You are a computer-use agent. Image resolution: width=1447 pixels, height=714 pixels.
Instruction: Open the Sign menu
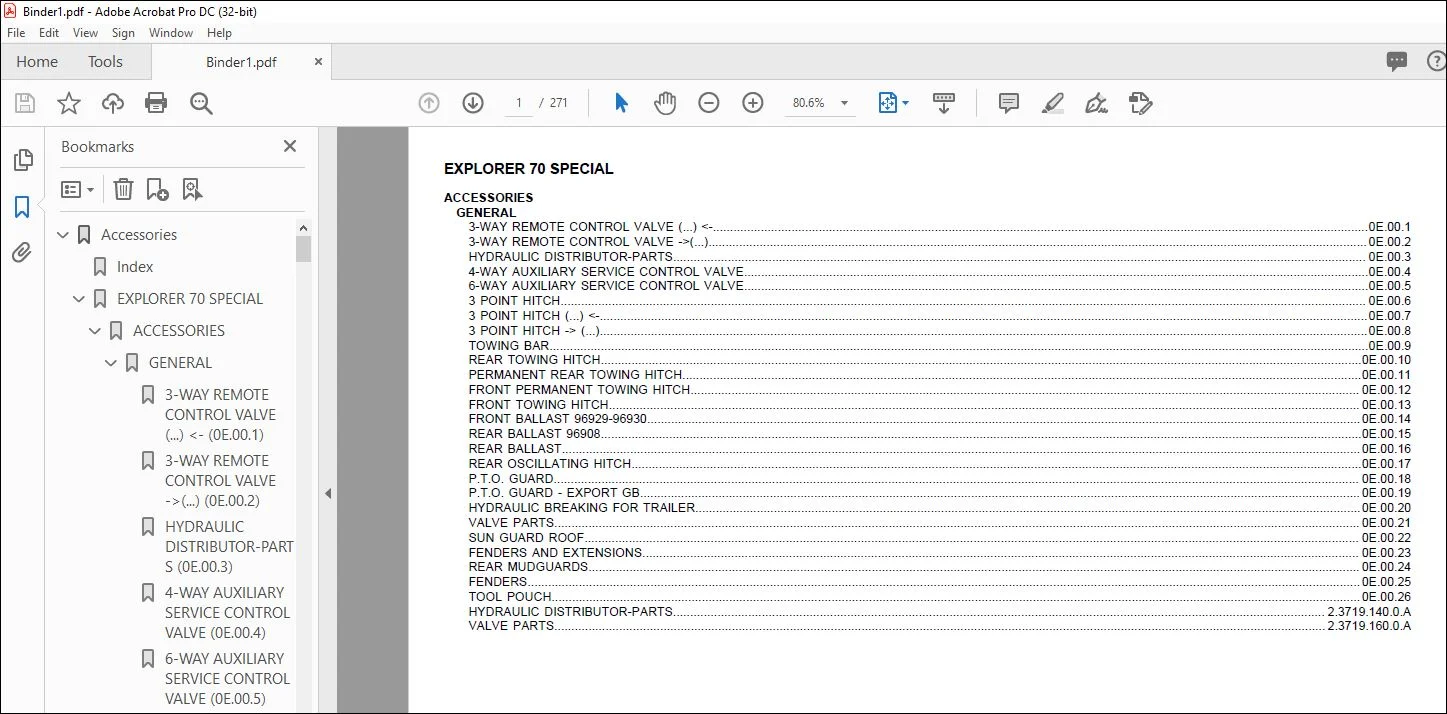pyautogui.click(x=123, y=33)
